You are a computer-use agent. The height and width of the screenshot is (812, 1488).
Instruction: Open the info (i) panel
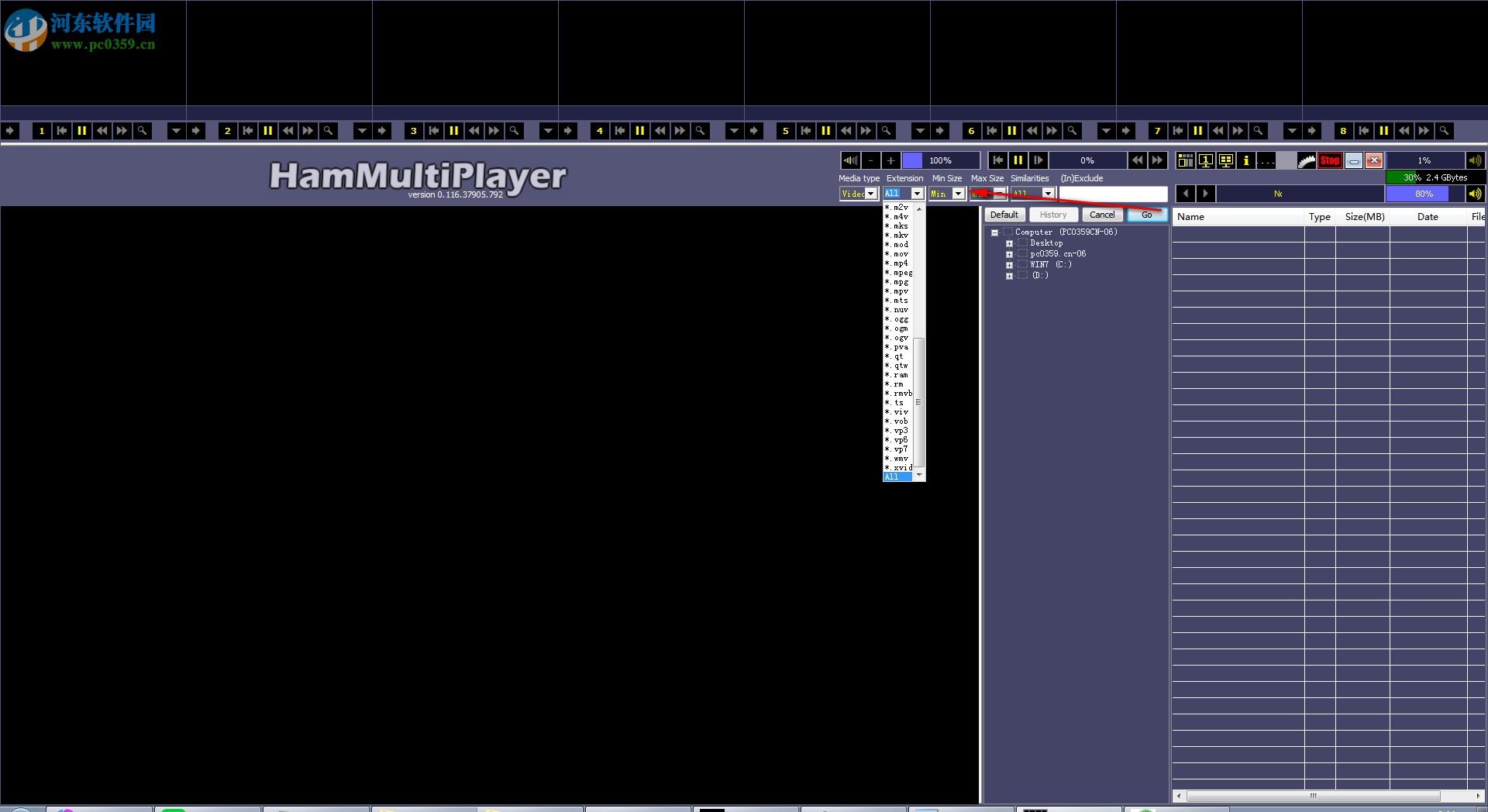point(1245,160)
